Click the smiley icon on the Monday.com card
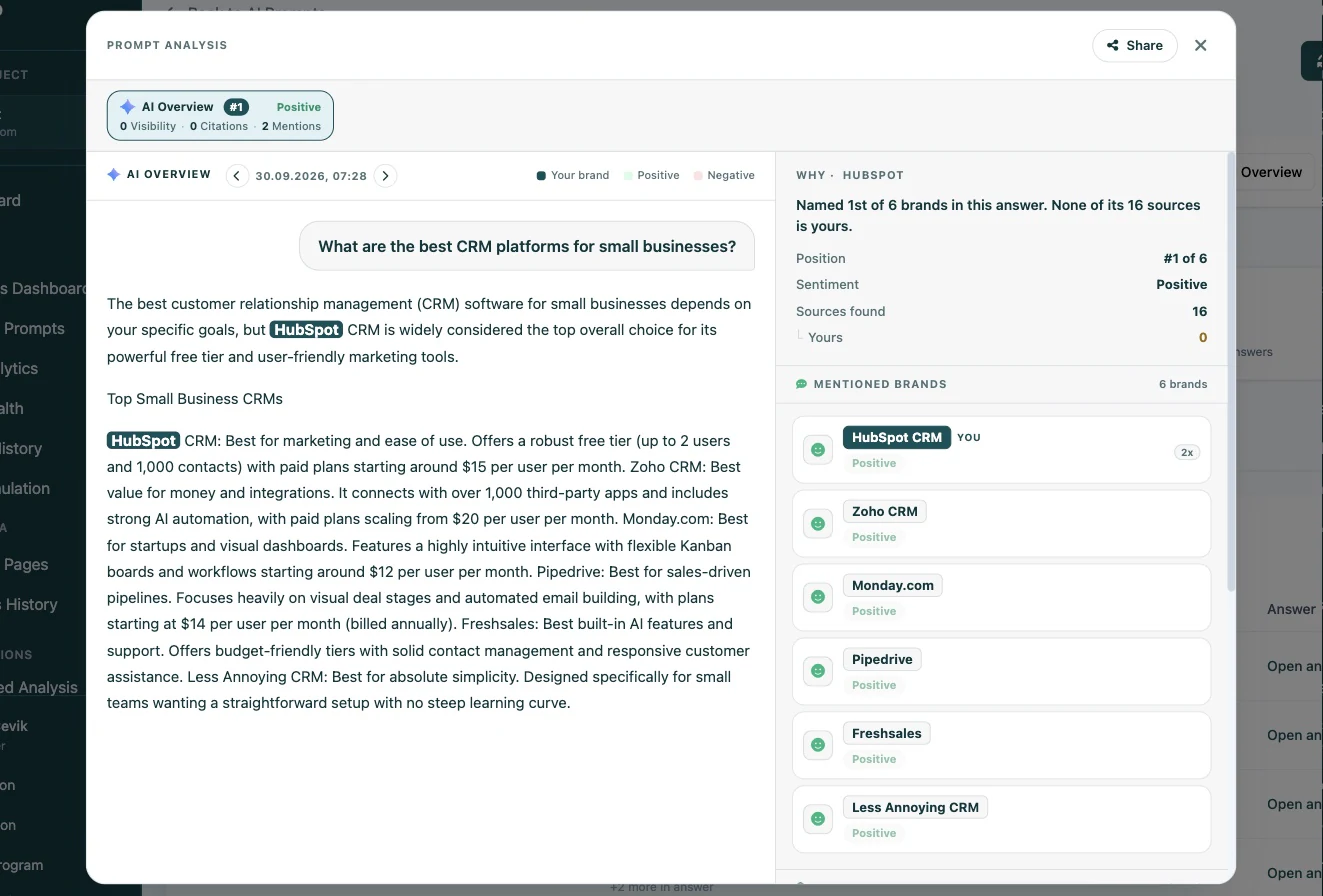Screen dimensions: 1323x896 point(818,597)
